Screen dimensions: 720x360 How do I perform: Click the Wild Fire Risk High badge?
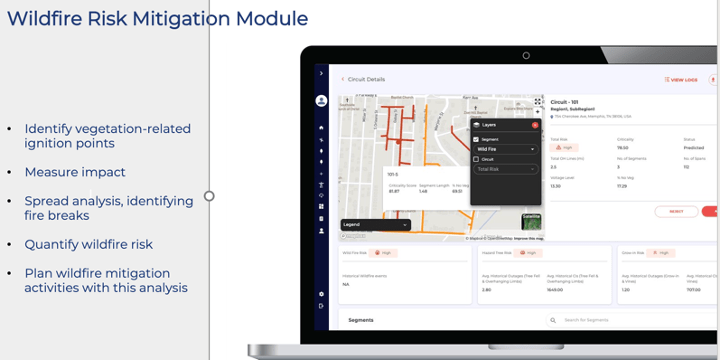click(x=383, y=253)
